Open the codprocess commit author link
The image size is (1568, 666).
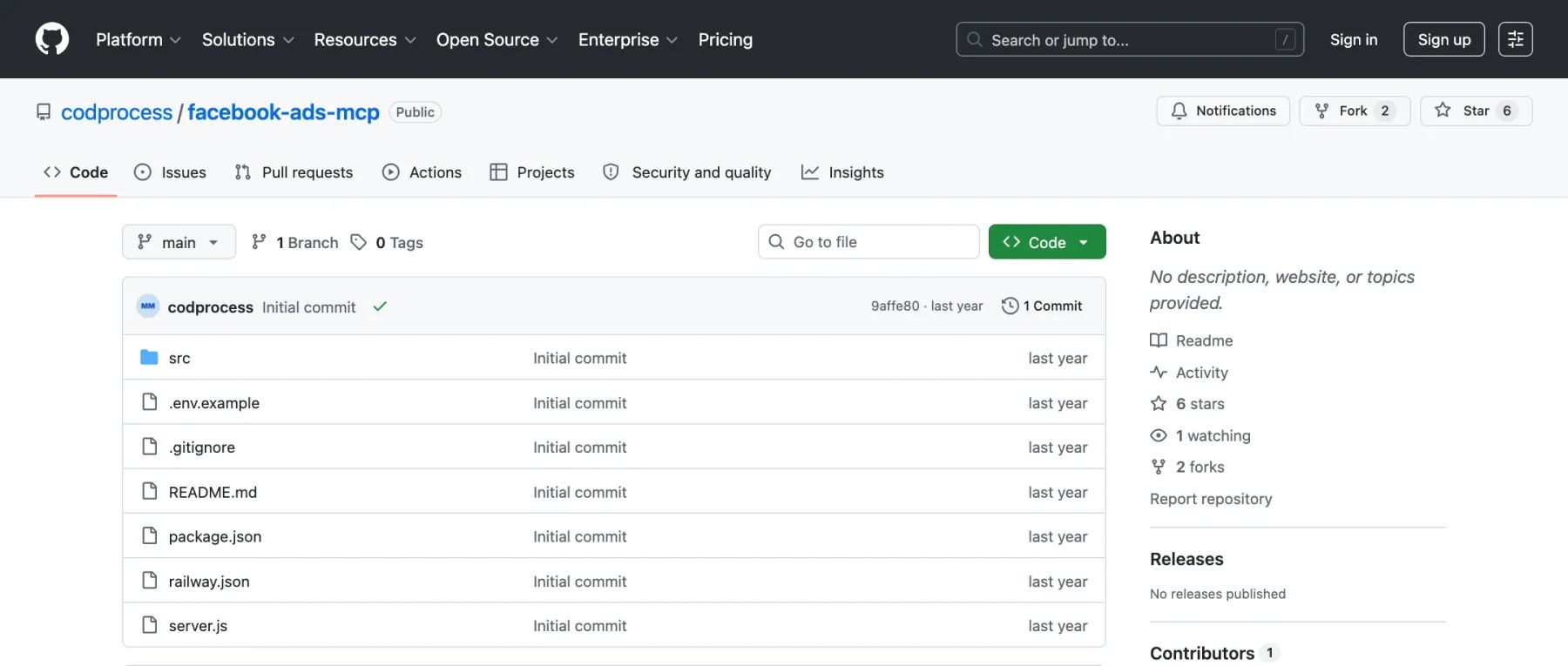click(x=210, y=307)
